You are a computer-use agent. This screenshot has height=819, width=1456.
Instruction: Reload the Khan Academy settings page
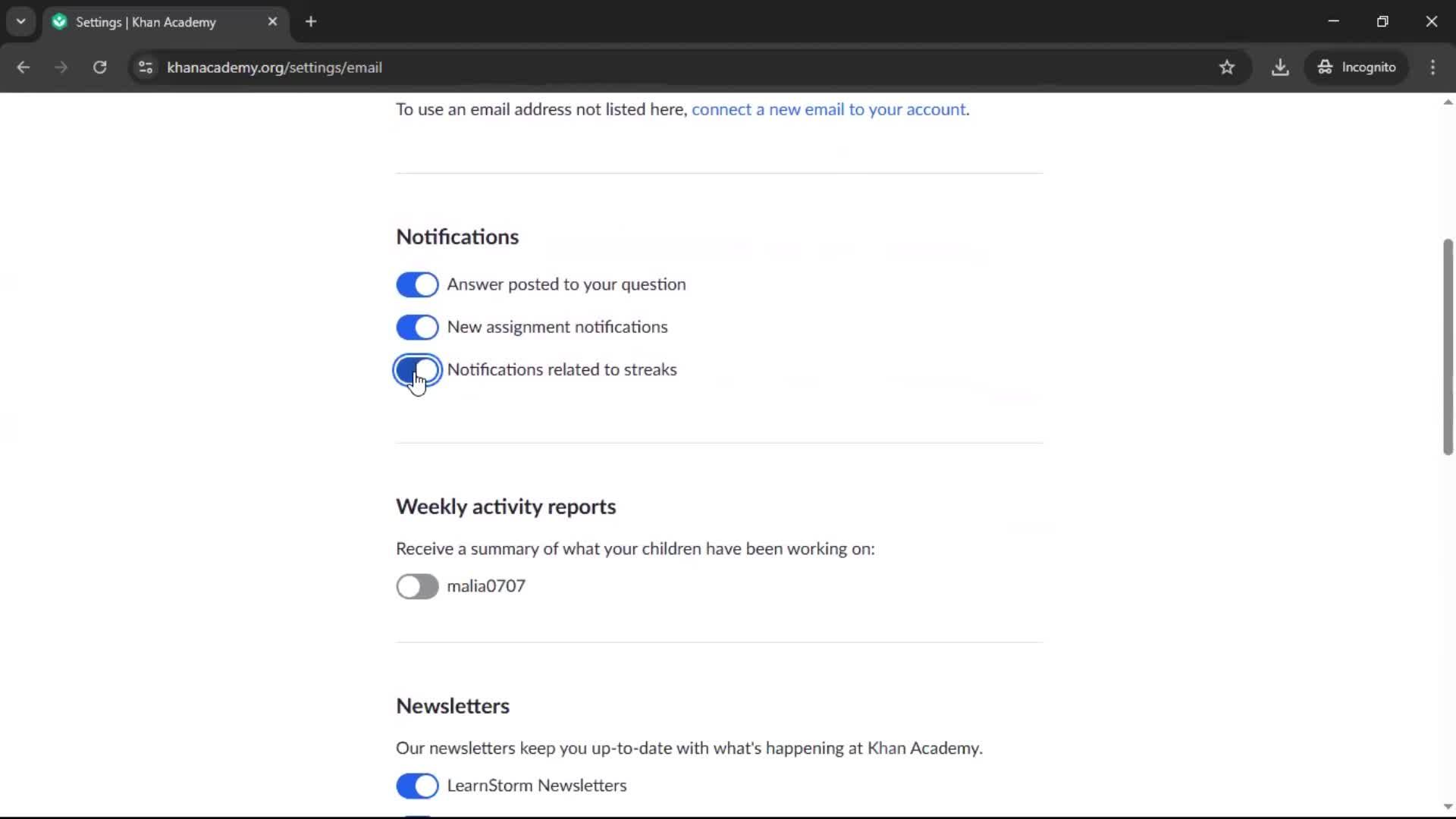[99, 67]
